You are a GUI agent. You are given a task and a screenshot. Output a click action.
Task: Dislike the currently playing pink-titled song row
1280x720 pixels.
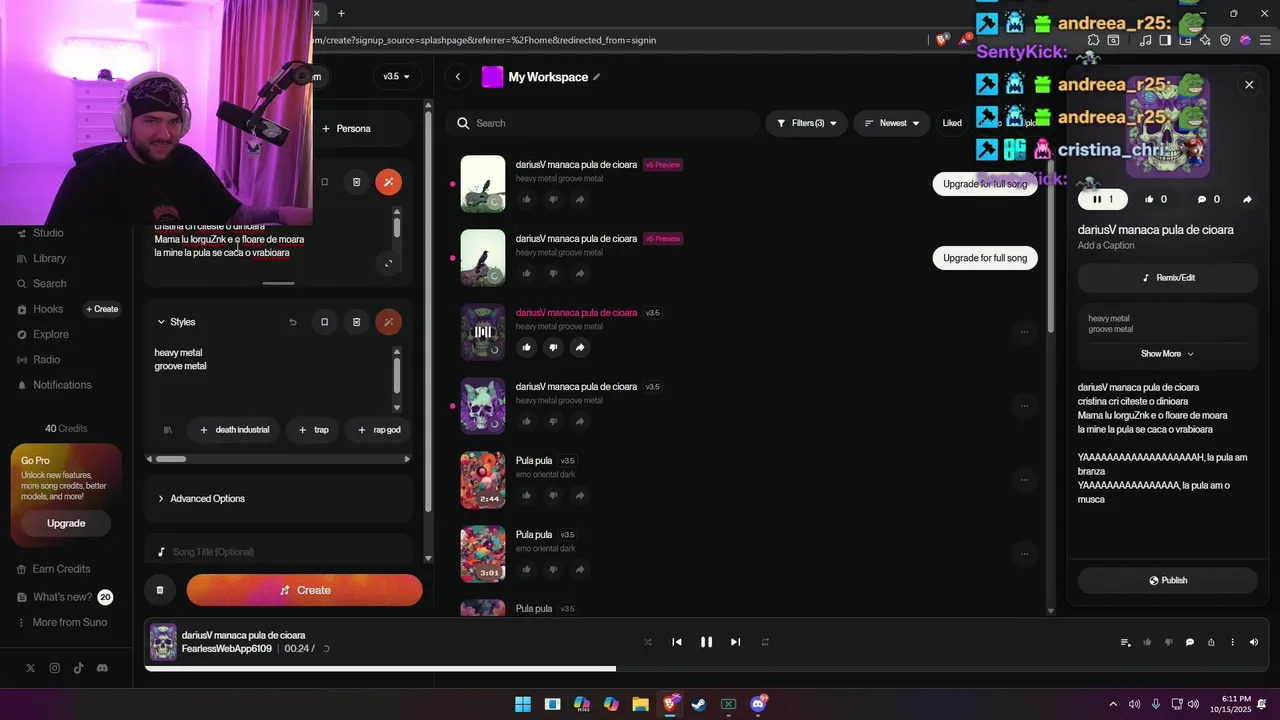click(553, 347)
